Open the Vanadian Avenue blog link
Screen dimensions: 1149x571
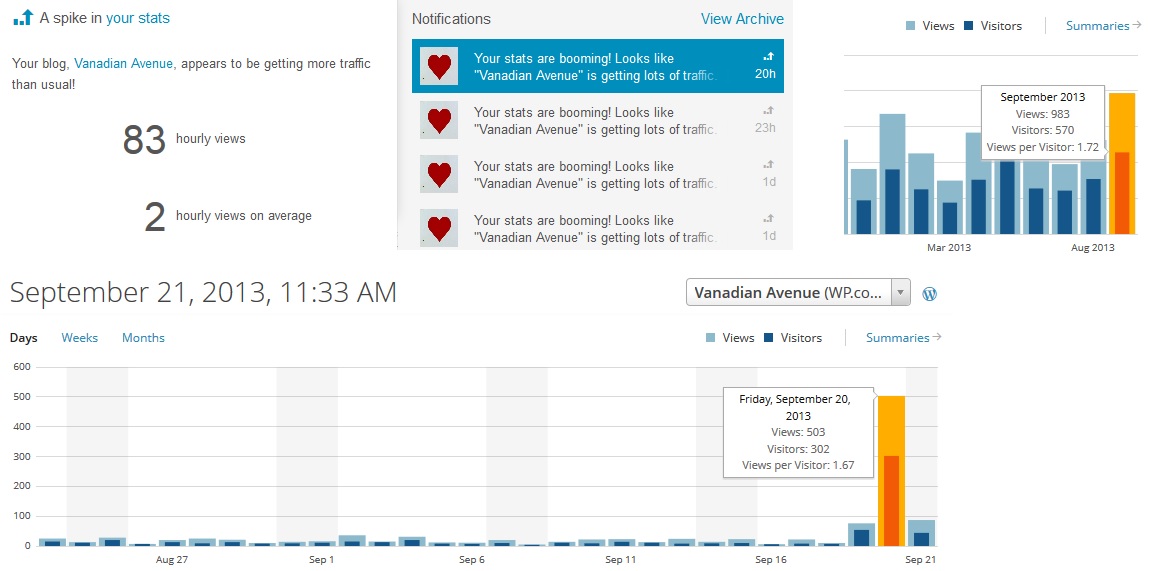[x=124, y=63]
